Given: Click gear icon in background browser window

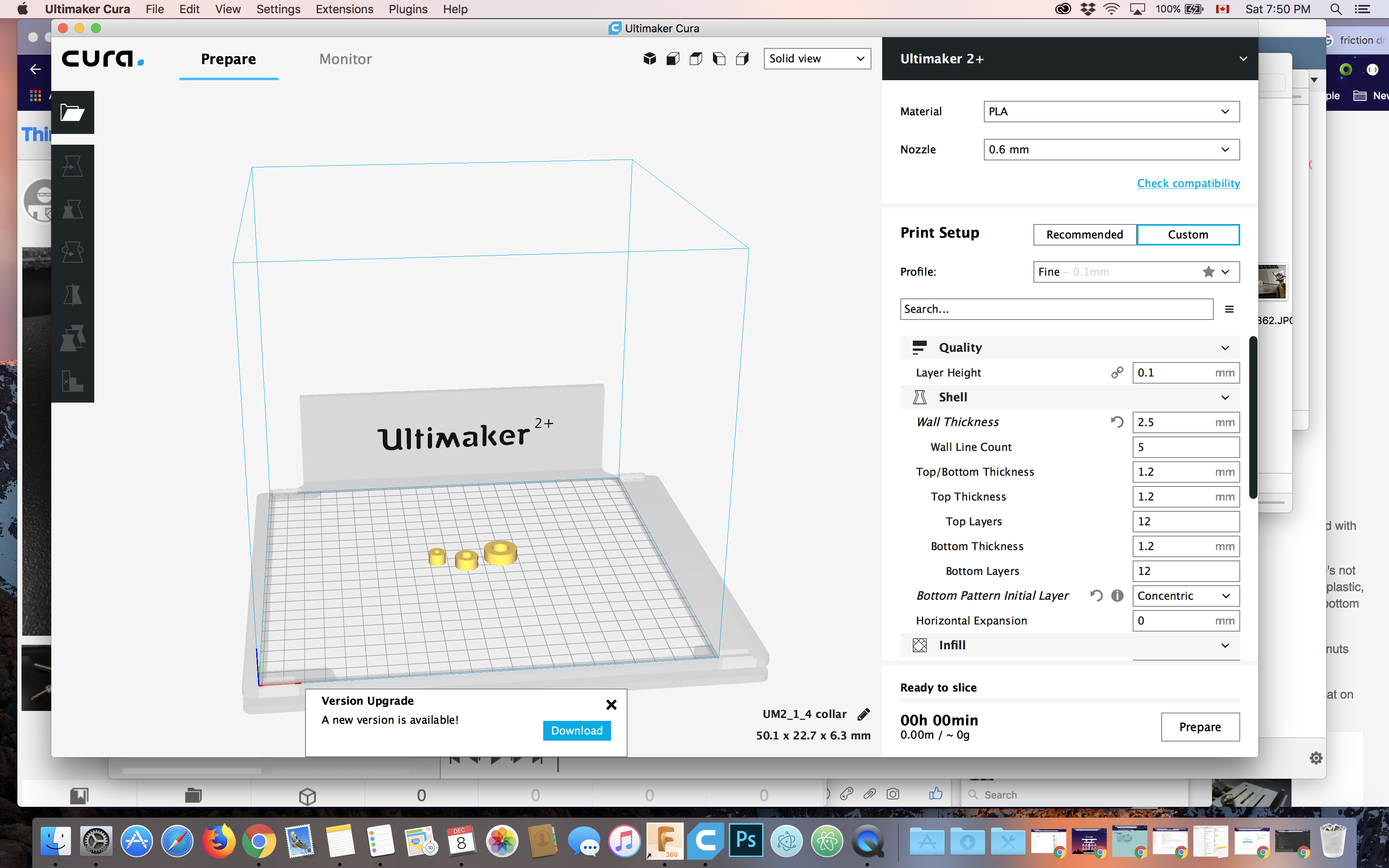Looking at the screenshot, I should pos(1315,758).
